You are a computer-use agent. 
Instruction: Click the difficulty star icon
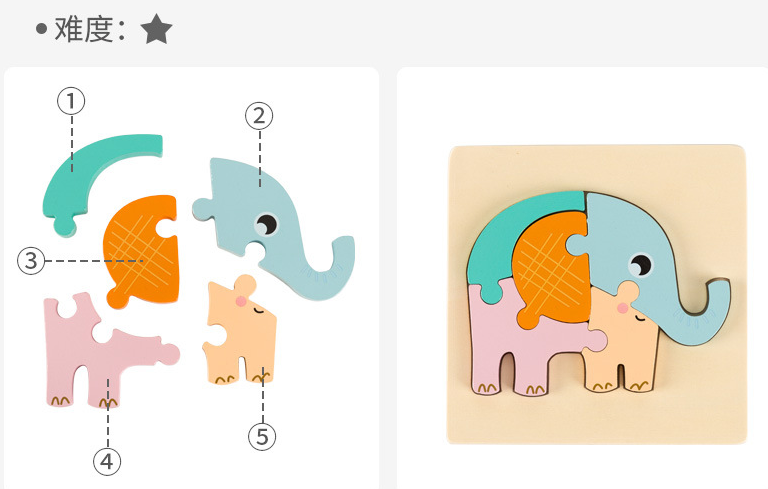coord(156,29)
